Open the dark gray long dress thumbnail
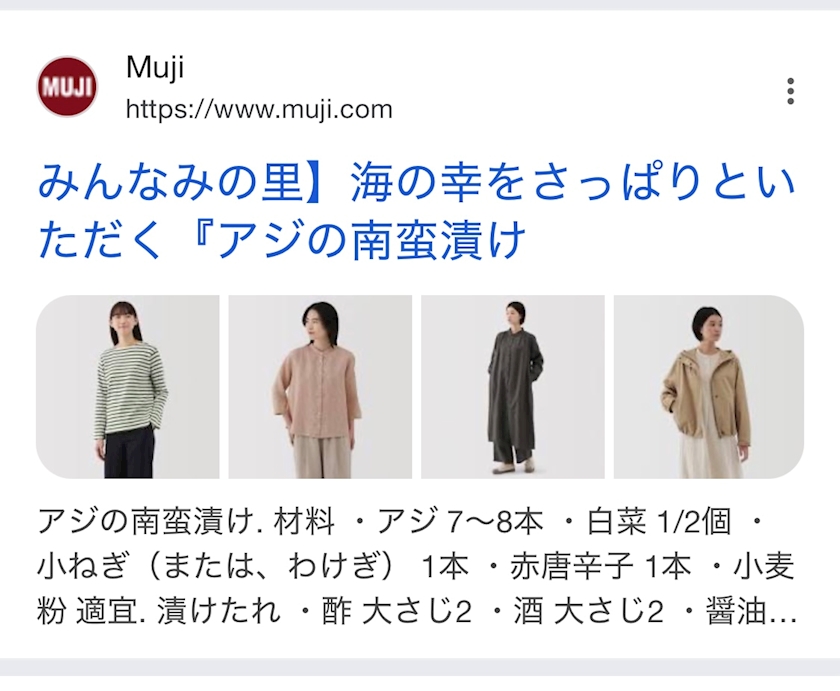The image size is (840, 691). pyautogui.click(x=513, y=387)
